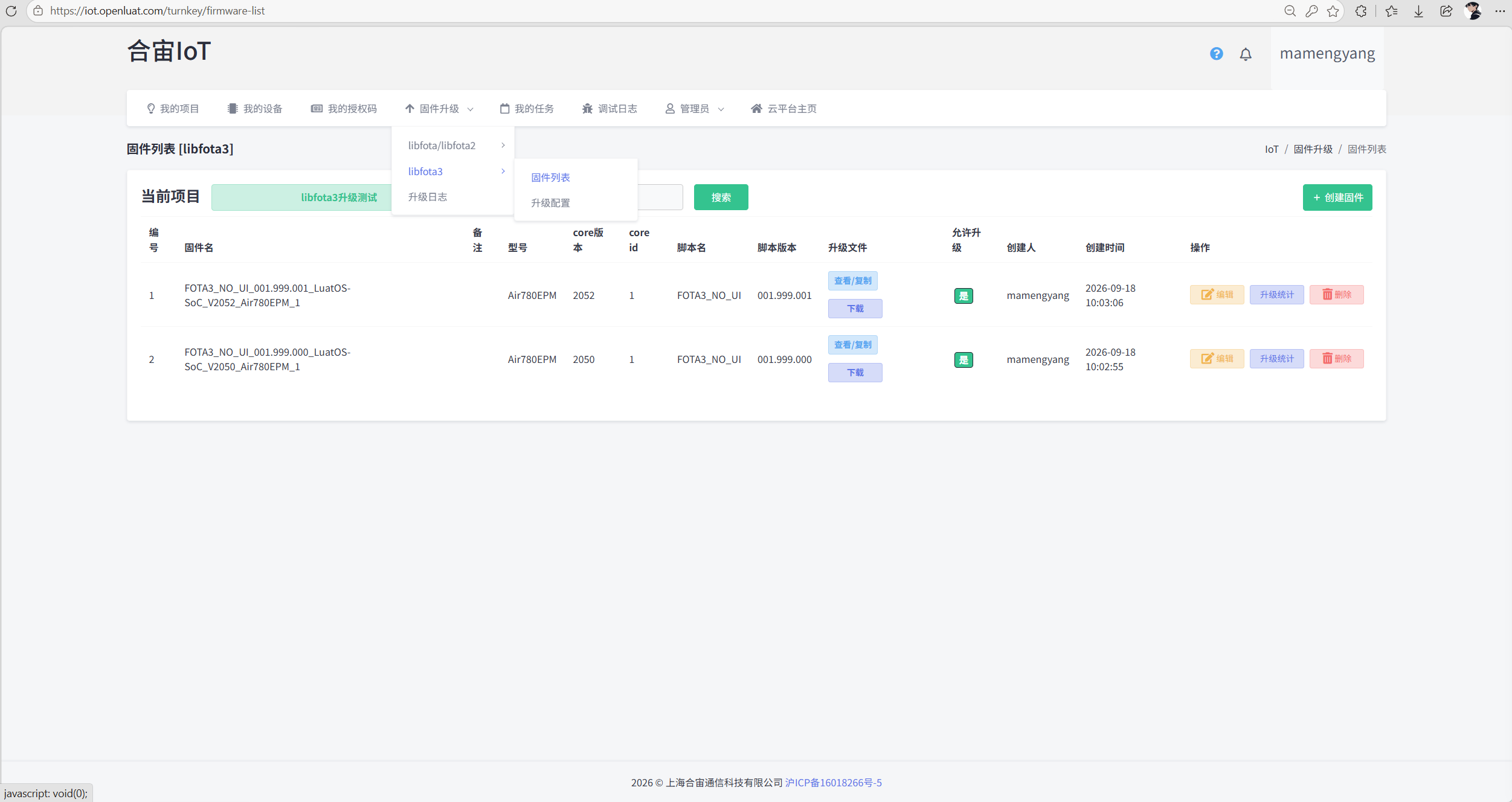
Task: Click the 创建固件 button
Action: tap(1337, 197)
